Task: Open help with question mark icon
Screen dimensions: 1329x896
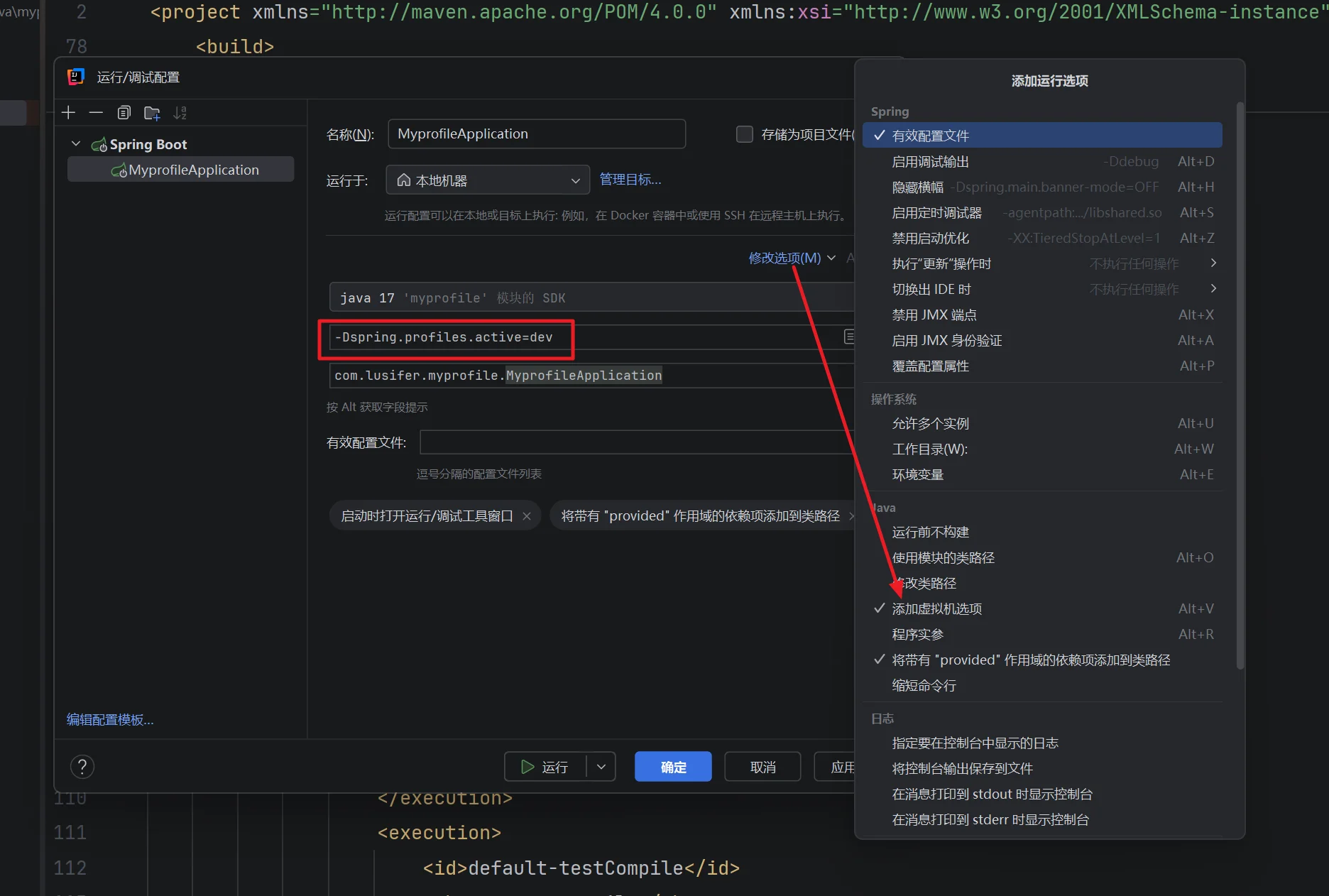Action: point(82,766)
